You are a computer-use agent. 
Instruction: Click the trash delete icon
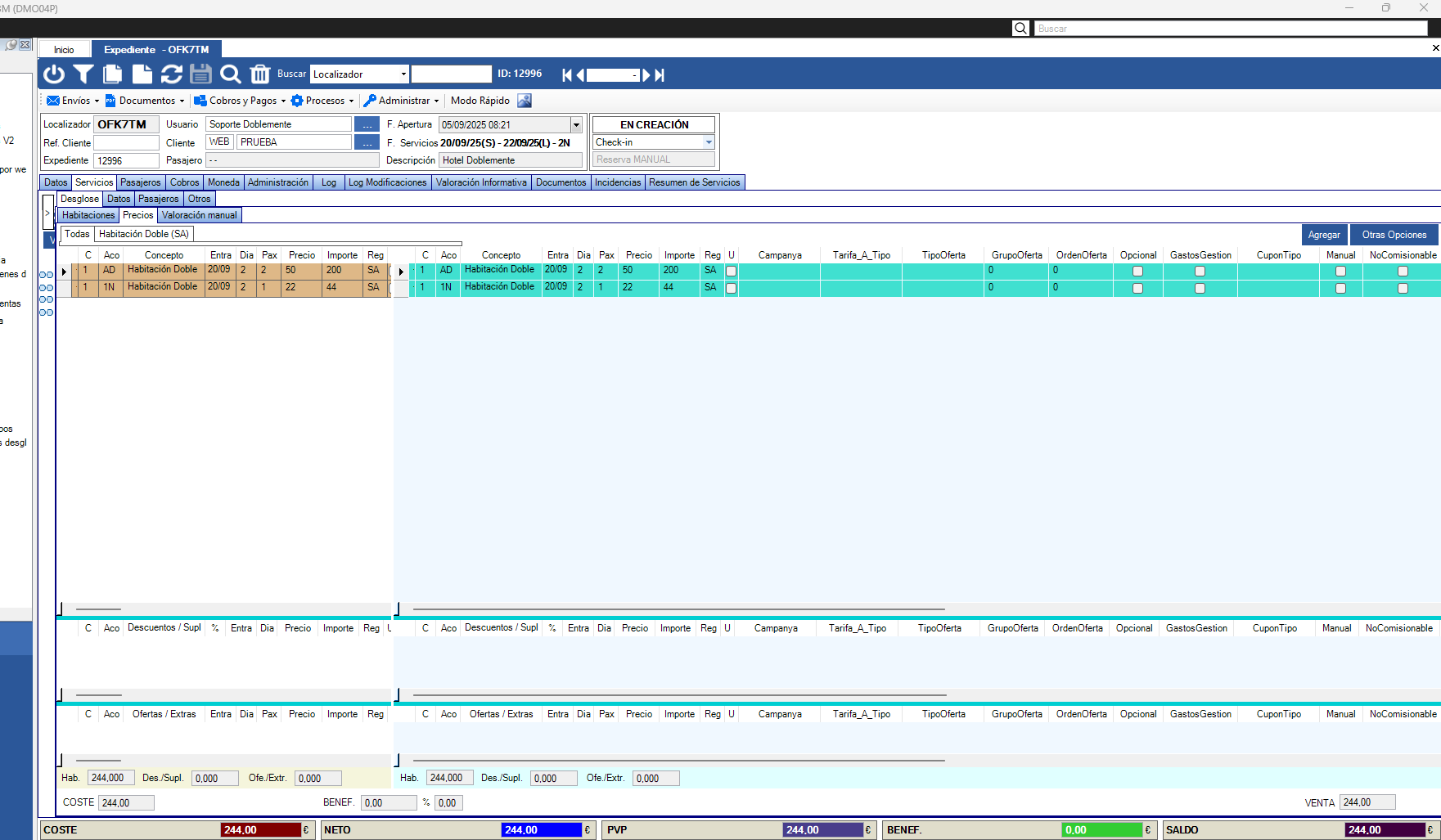[260, 74]
